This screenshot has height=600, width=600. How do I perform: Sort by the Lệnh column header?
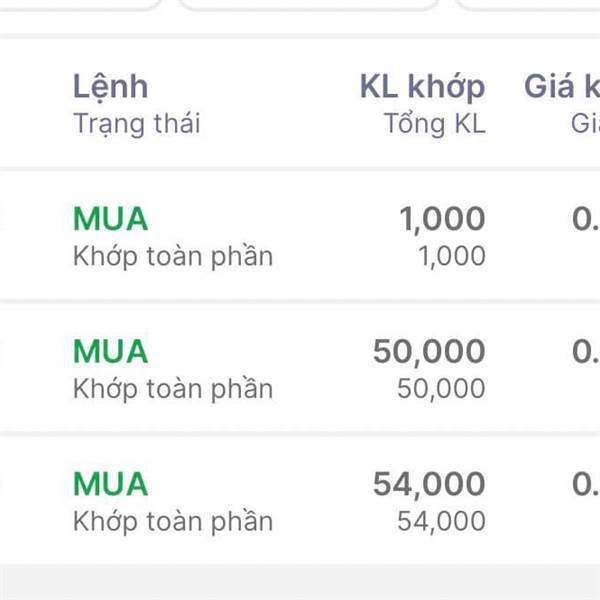click(x=110, y=87)
